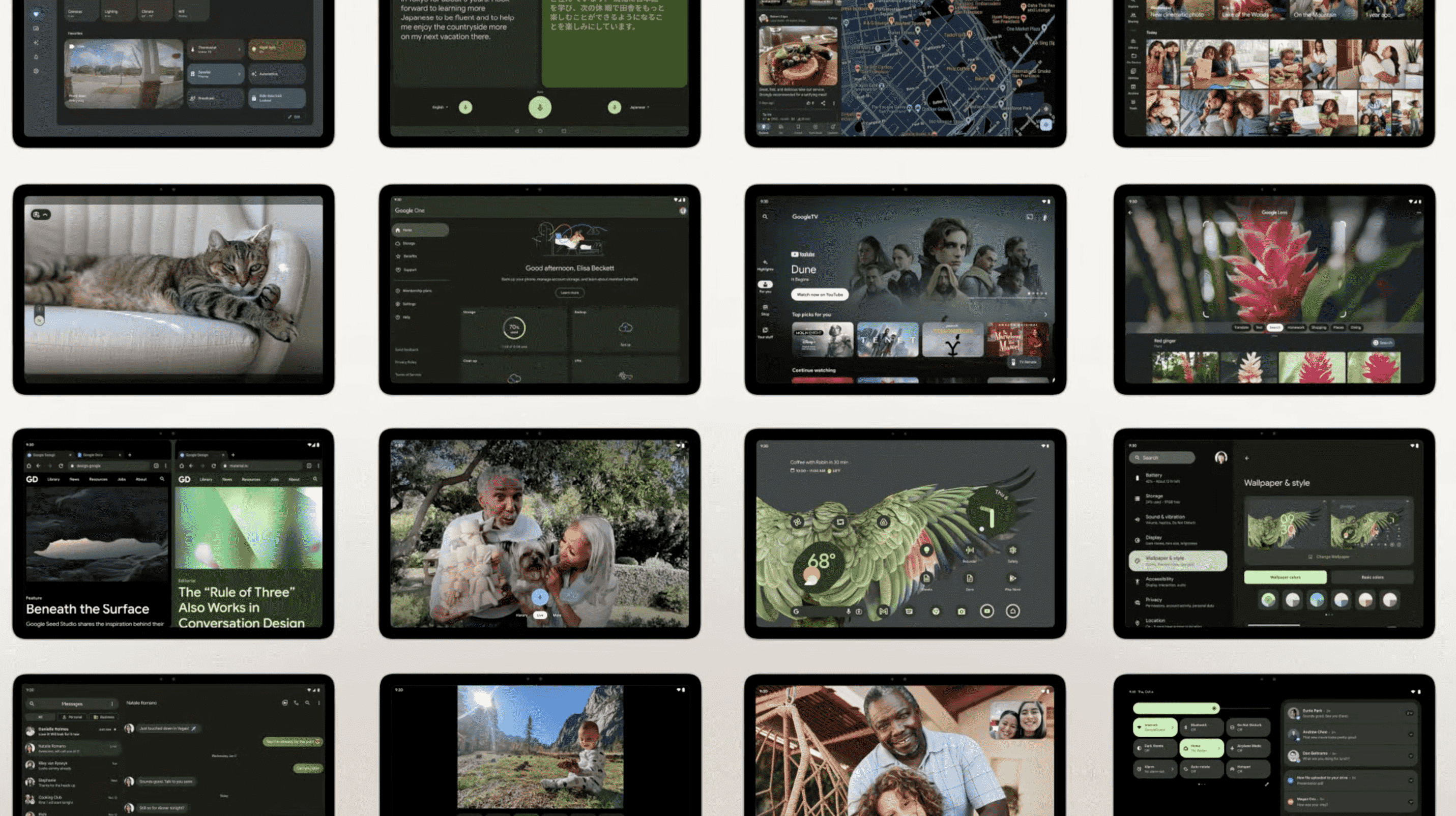Viewport: 1456px width, 816px height.
Task: Toggle the Bluetooth quick settings tile
Action: (1202, 727)
